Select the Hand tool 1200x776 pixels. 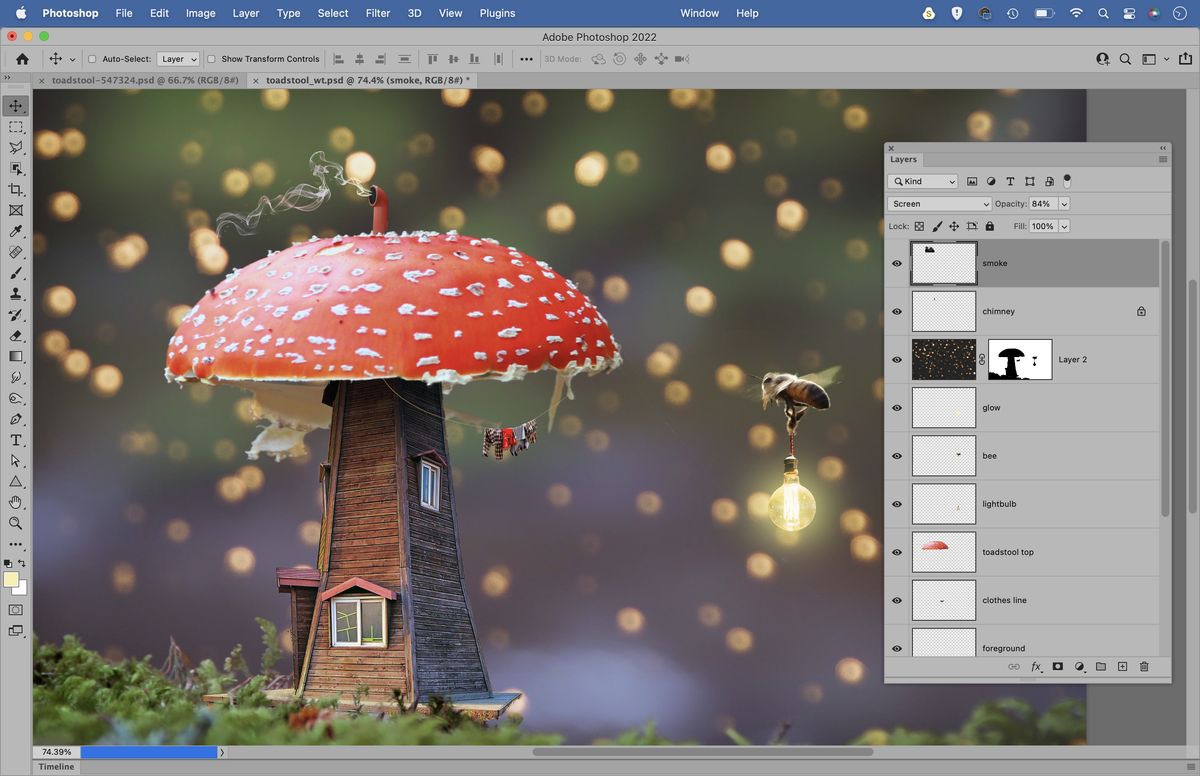tap(16, 502)
